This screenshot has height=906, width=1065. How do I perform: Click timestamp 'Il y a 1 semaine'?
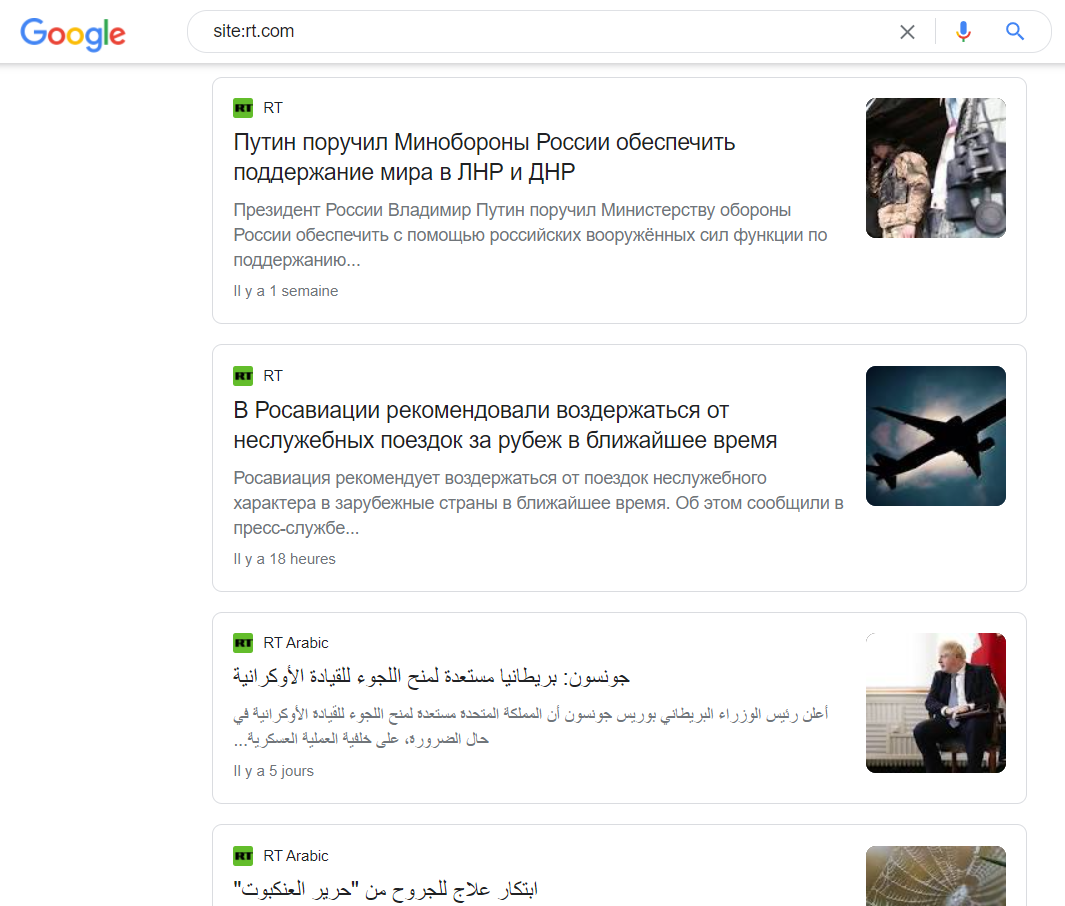point(285,291)
